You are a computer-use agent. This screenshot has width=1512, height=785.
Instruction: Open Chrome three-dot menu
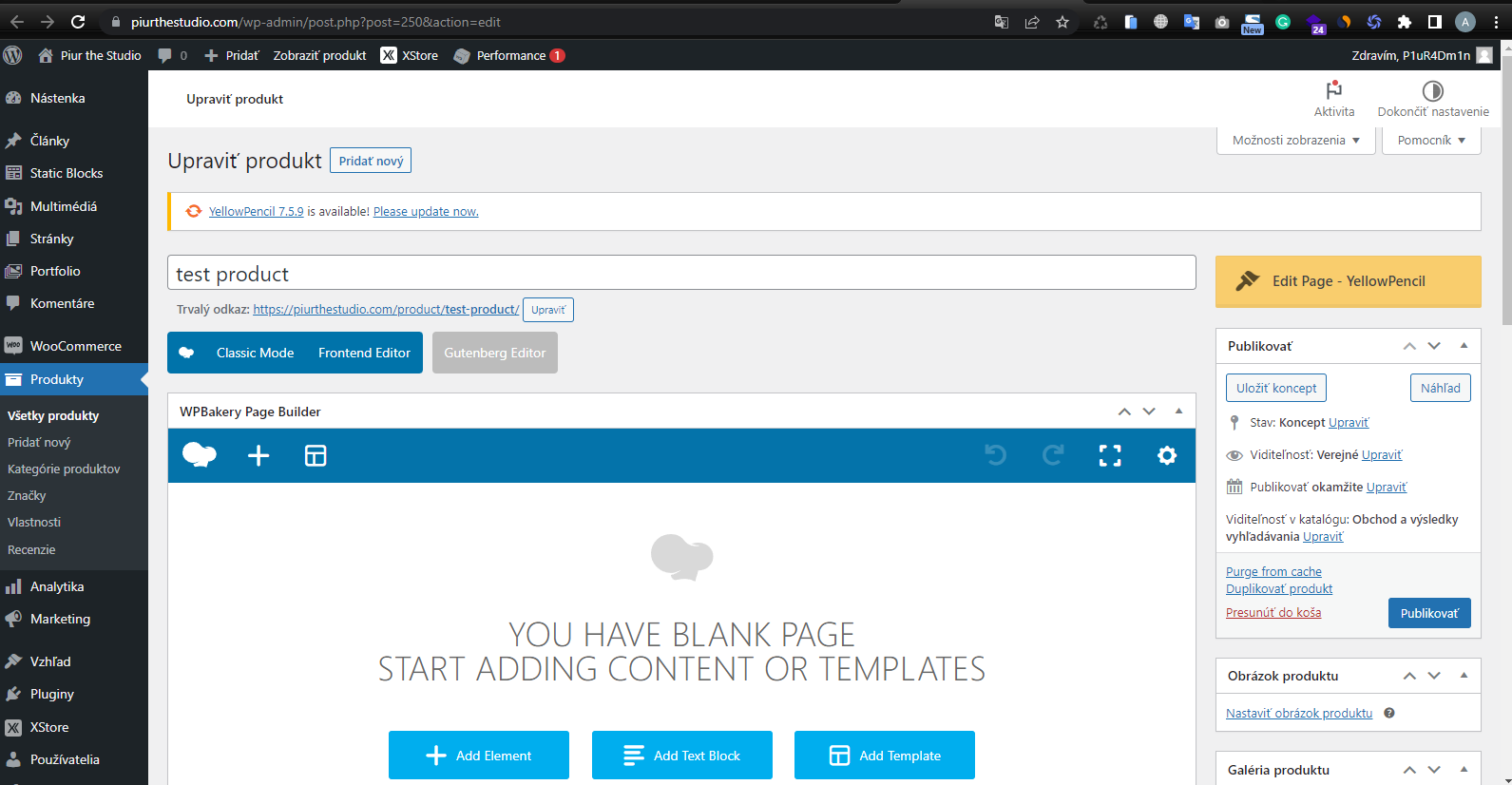[1496, 22]
